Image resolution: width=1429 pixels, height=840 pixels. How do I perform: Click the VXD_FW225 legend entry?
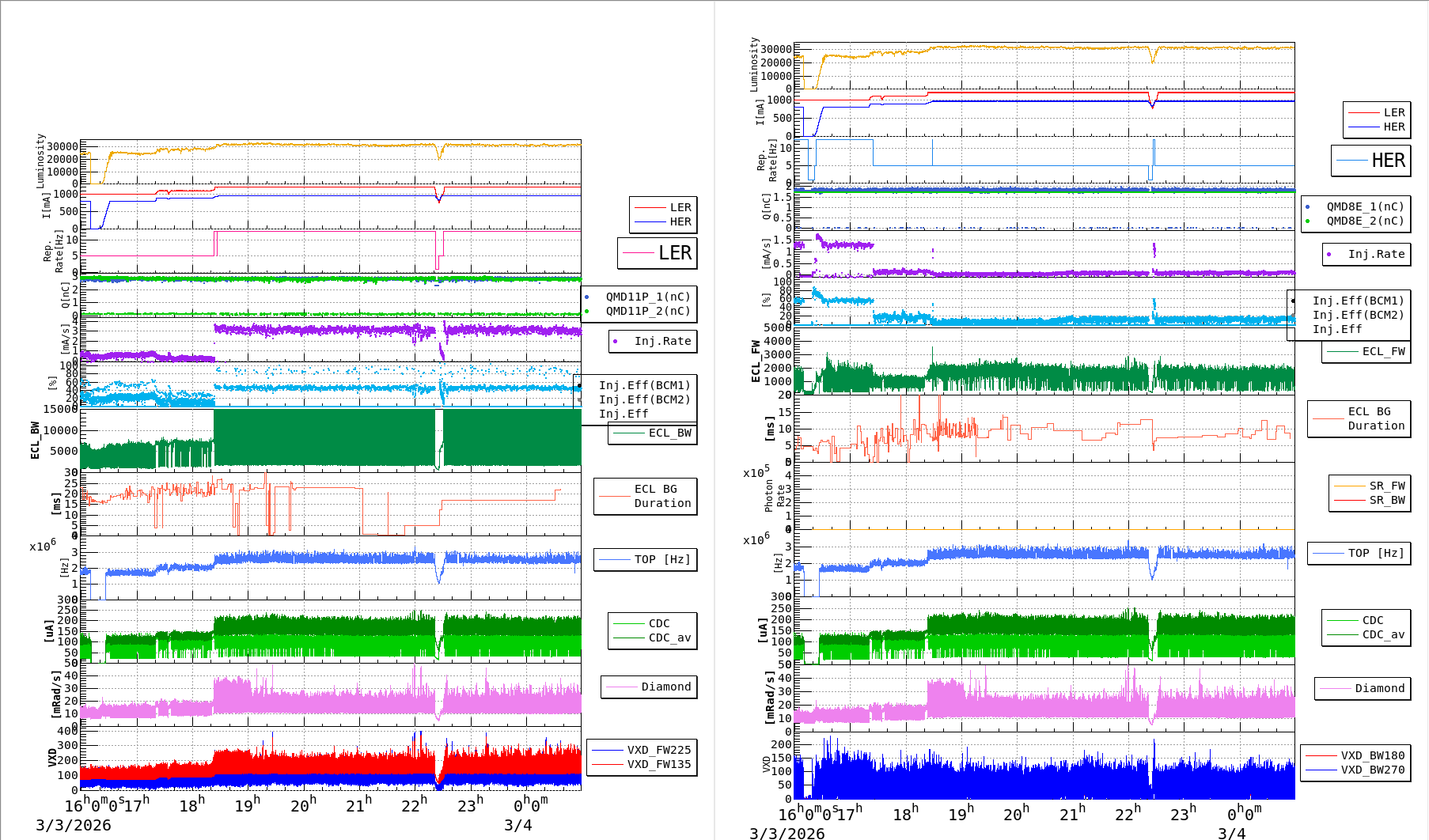(658, 750)
